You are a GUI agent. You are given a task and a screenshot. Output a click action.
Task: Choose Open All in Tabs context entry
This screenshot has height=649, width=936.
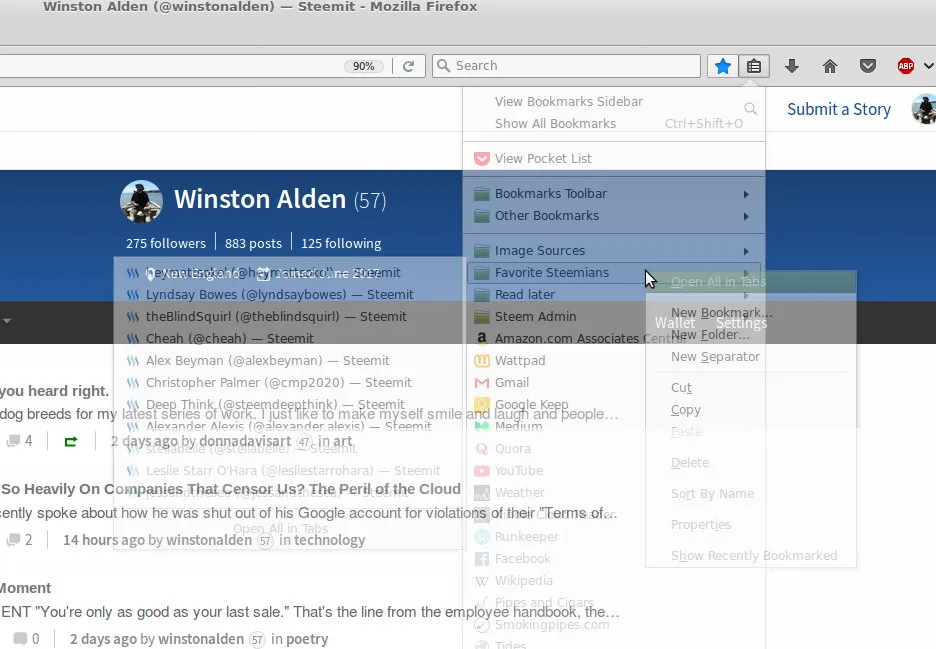[x=751, y=282]
